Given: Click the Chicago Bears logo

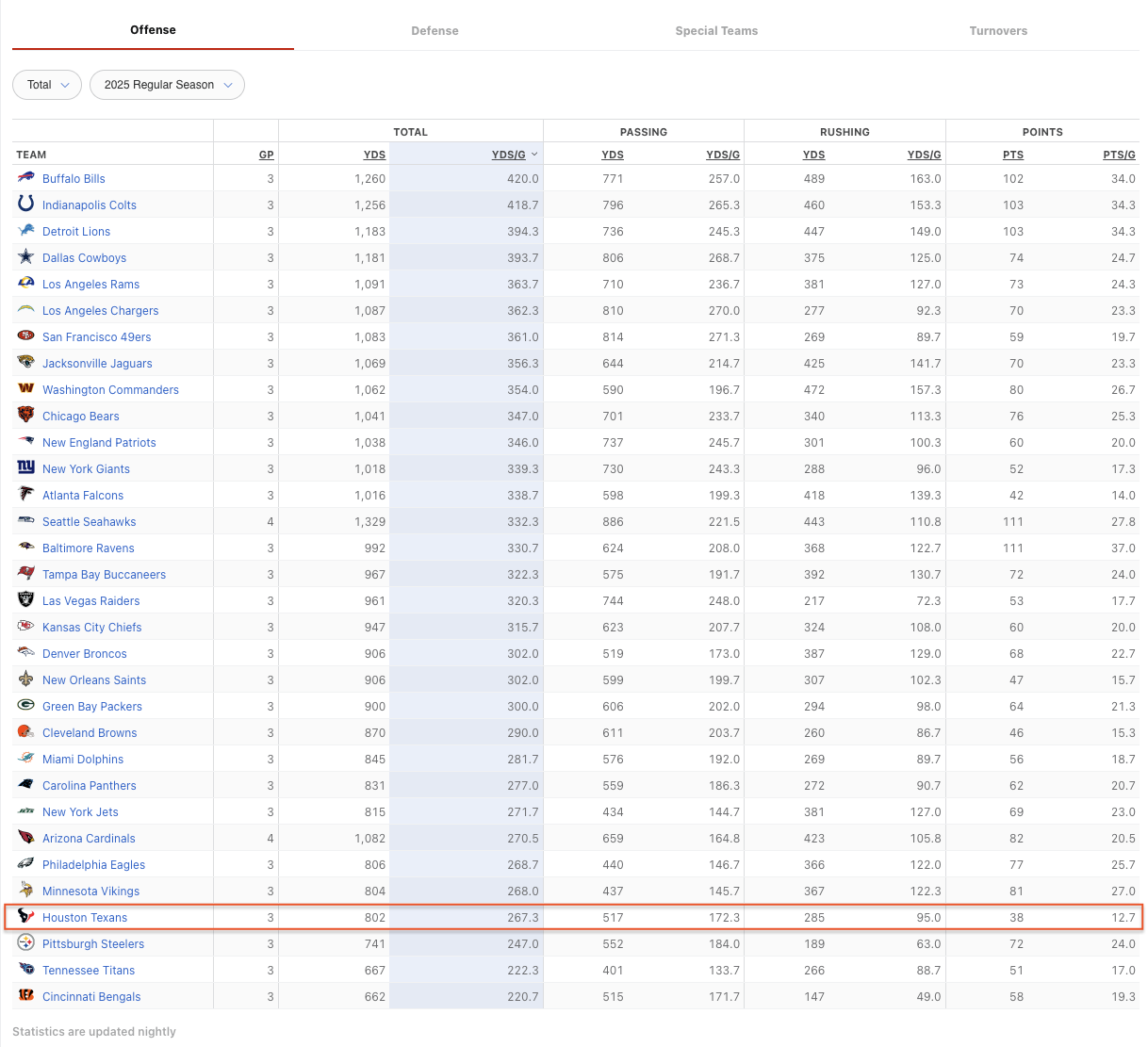Looking at the screenshot, I should [x=26, y=416].
